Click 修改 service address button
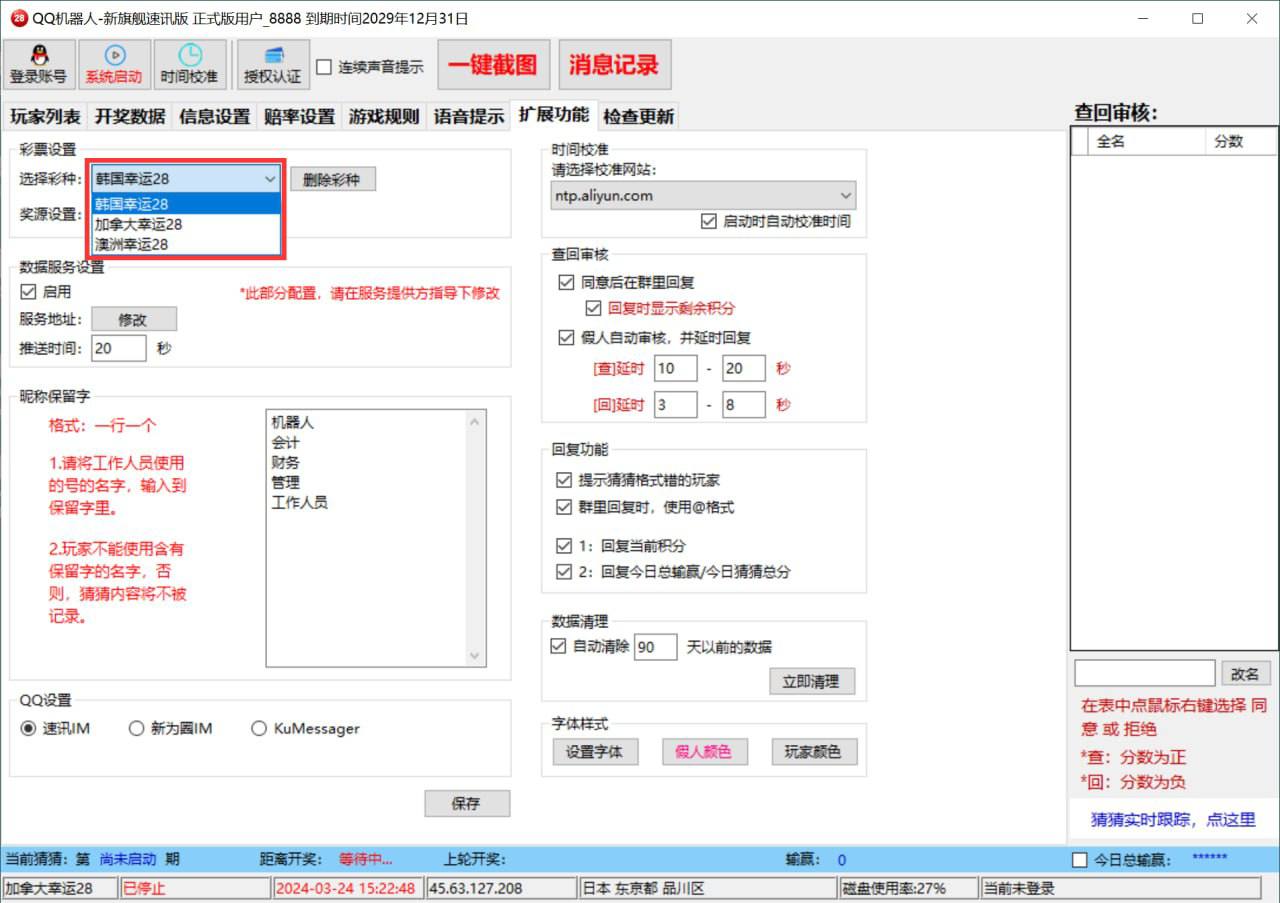This screenshot has height=903, width=1280. point(134,319)
